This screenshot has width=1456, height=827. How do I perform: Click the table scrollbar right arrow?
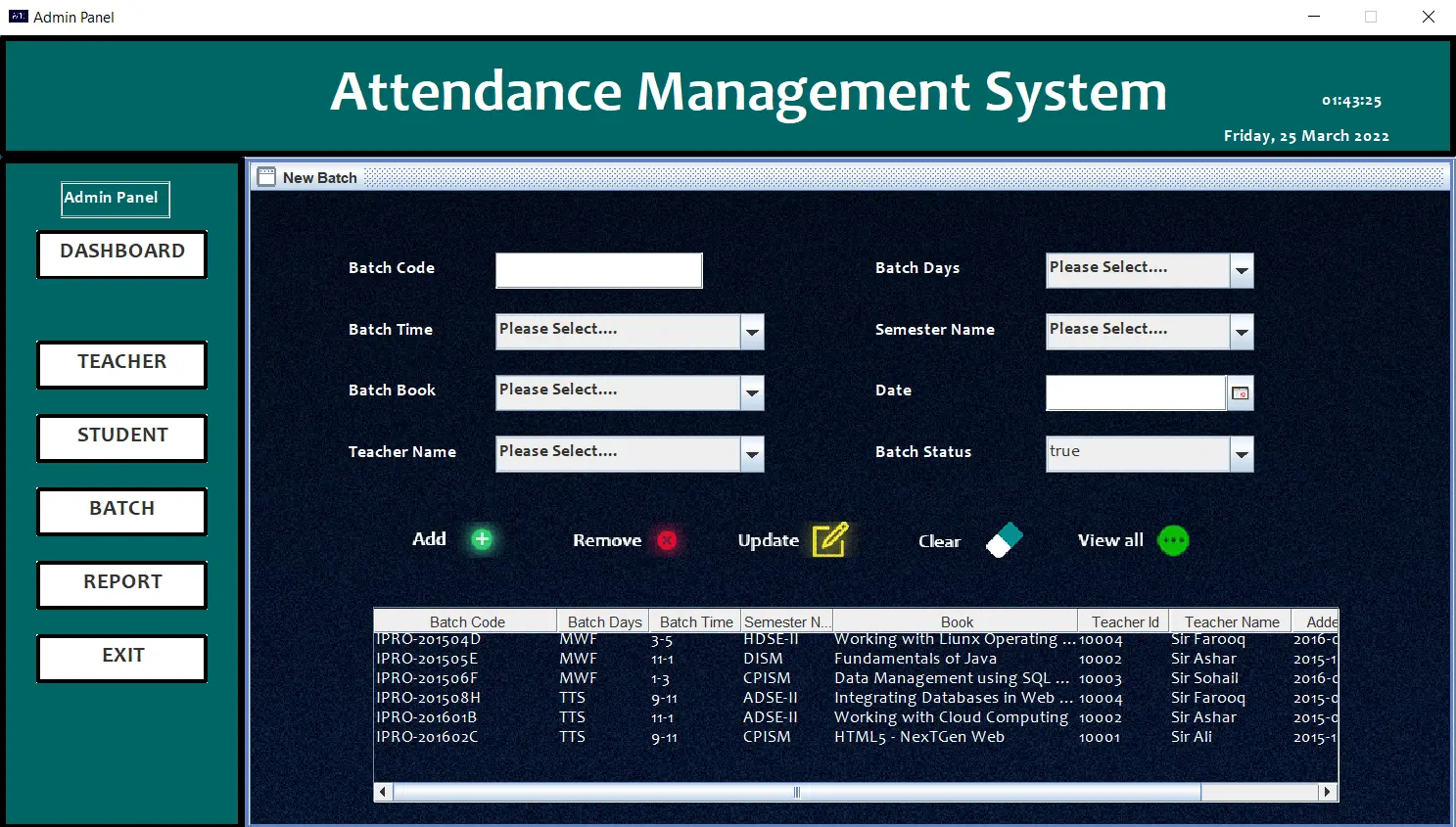tap(1327, 792)
